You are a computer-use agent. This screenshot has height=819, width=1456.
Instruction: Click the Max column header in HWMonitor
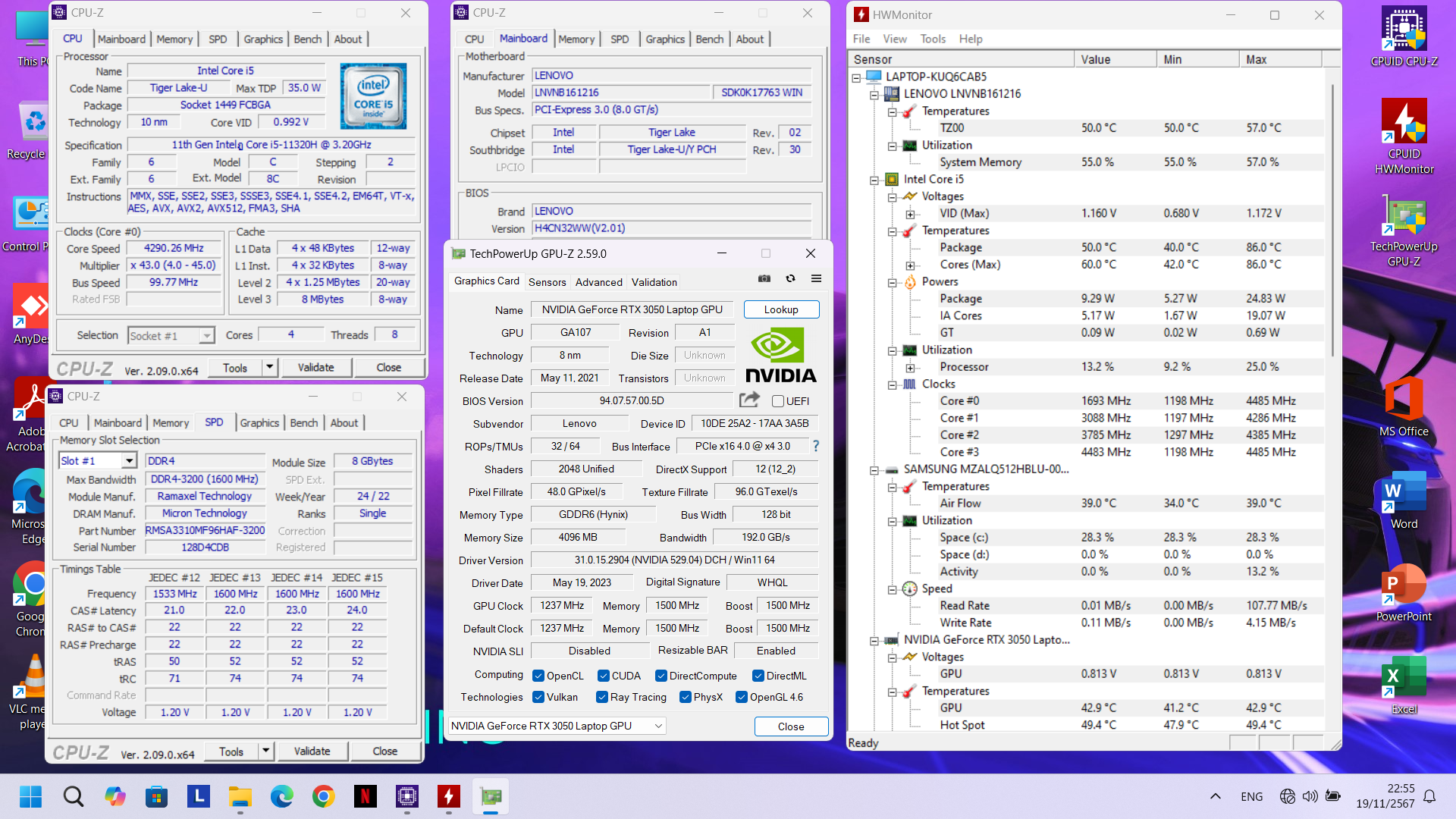pyautogui.click(x=1280, y=59)
